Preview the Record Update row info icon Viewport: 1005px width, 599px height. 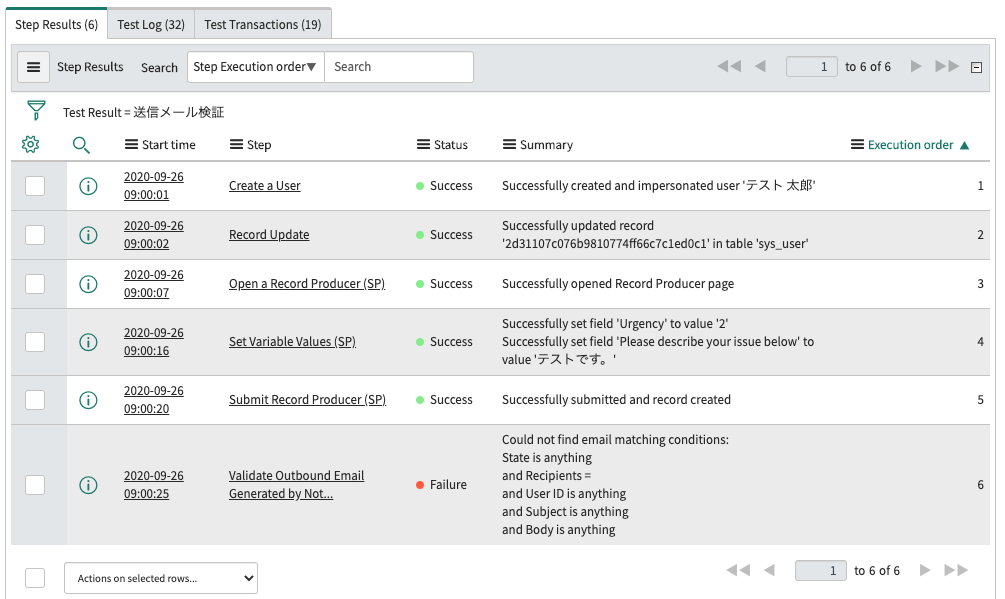[x=88, y=235]
